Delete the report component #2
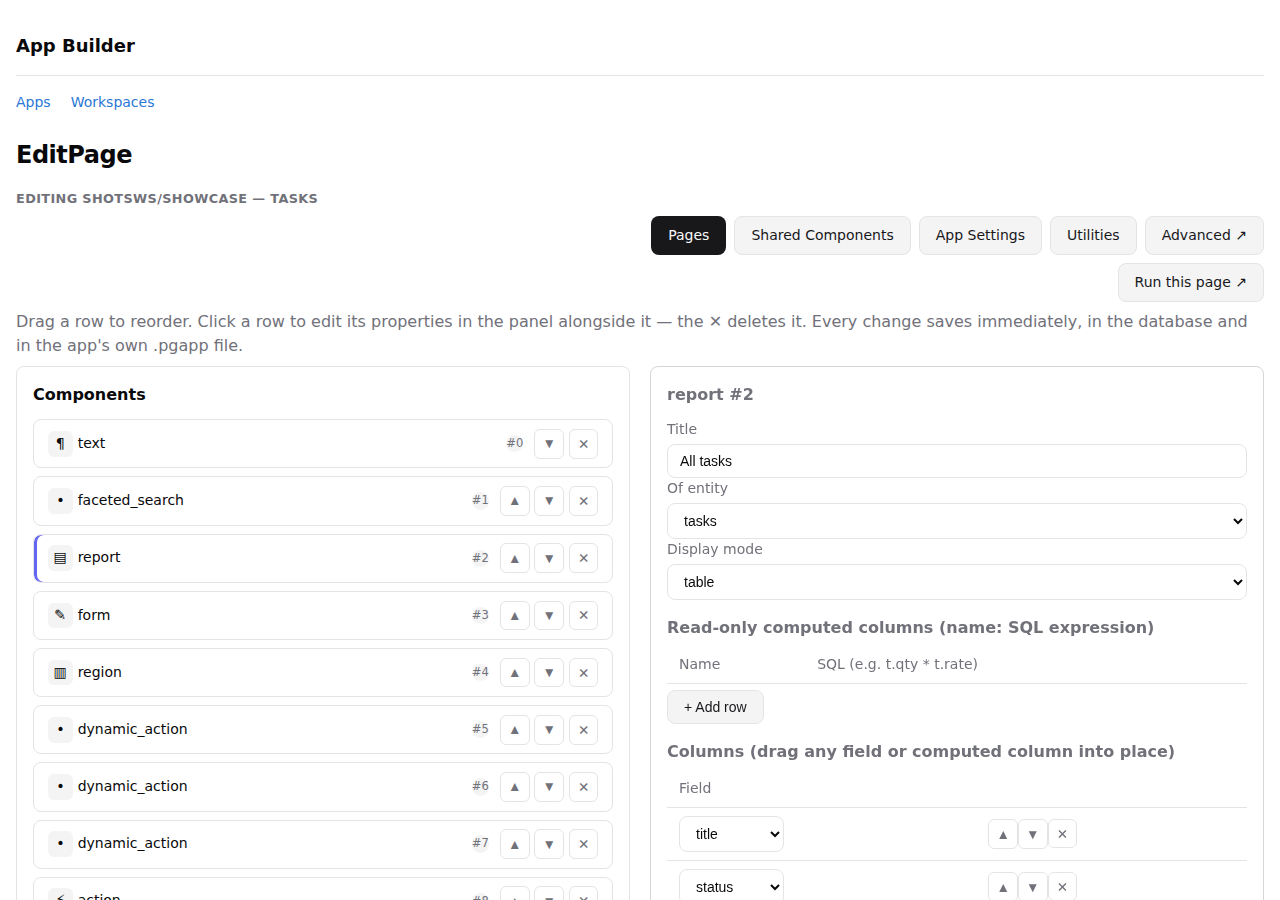Image resolution: width=1280 pixels, height=900 pixels. coord(583,558)
